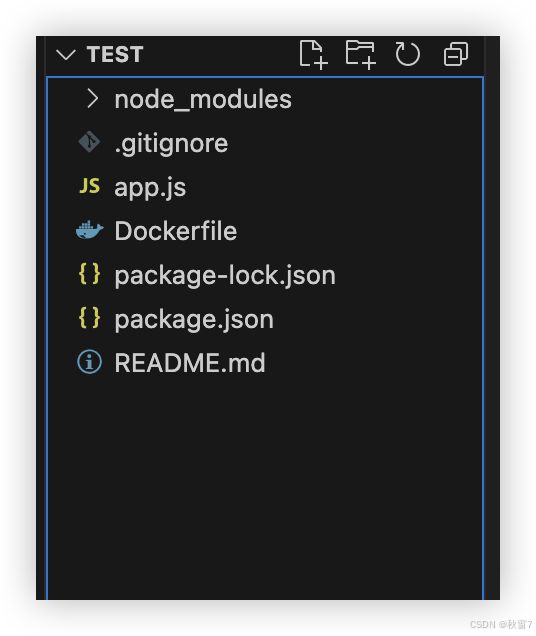
Task: Click the New Folder icon
Action: [x=360, y=54]
